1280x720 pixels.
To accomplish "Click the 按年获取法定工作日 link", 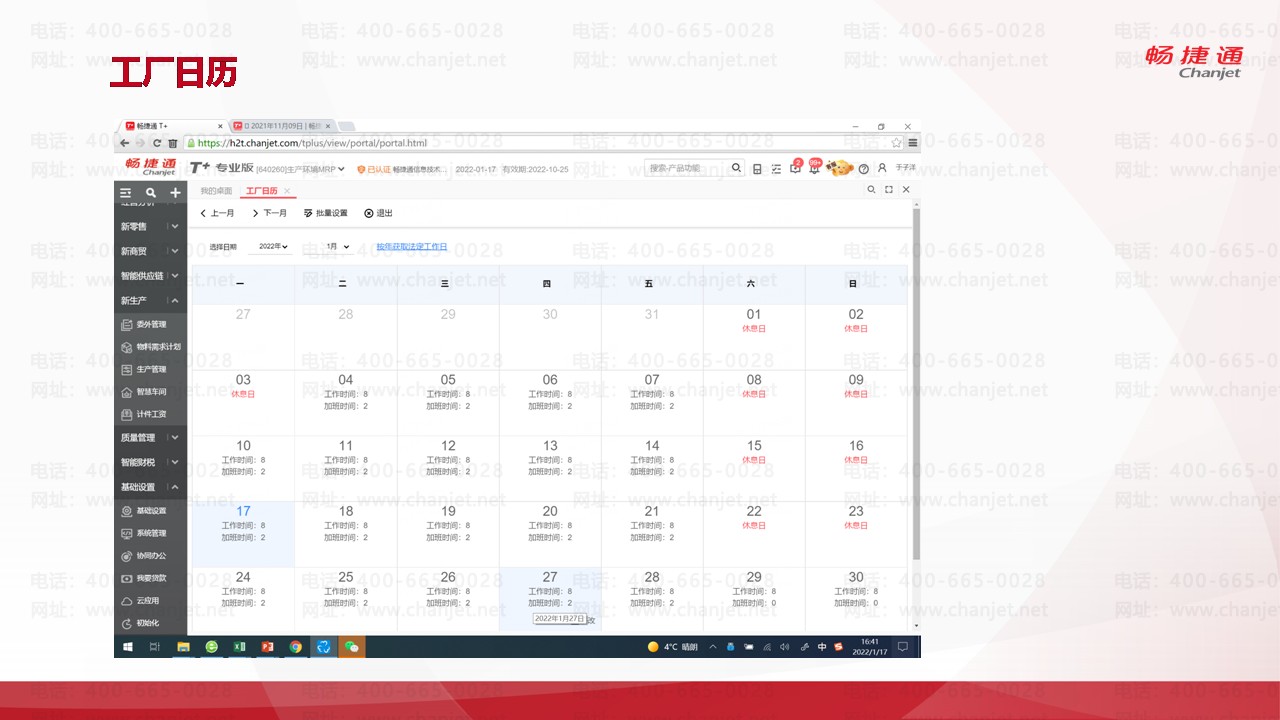I will click(412, 246).
